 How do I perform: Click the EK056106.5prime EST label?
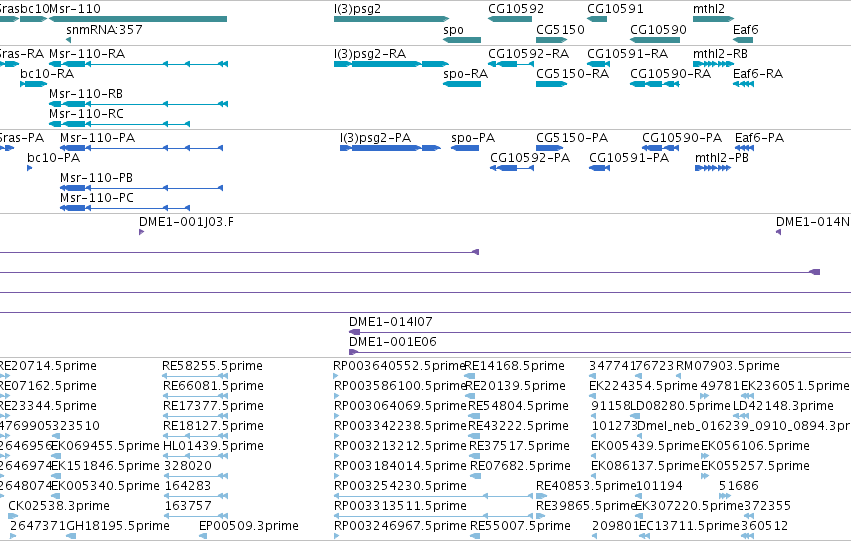[x=755, y=446]
